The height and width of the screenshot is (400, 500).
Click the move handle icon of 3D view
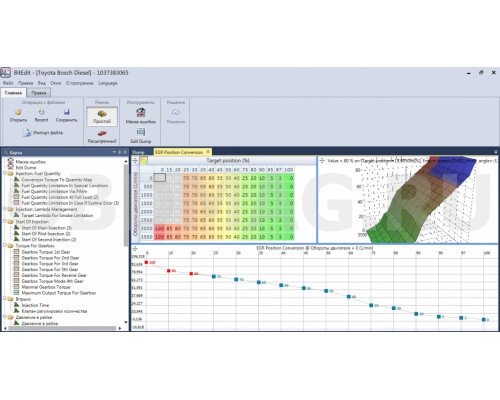[322, 161]
